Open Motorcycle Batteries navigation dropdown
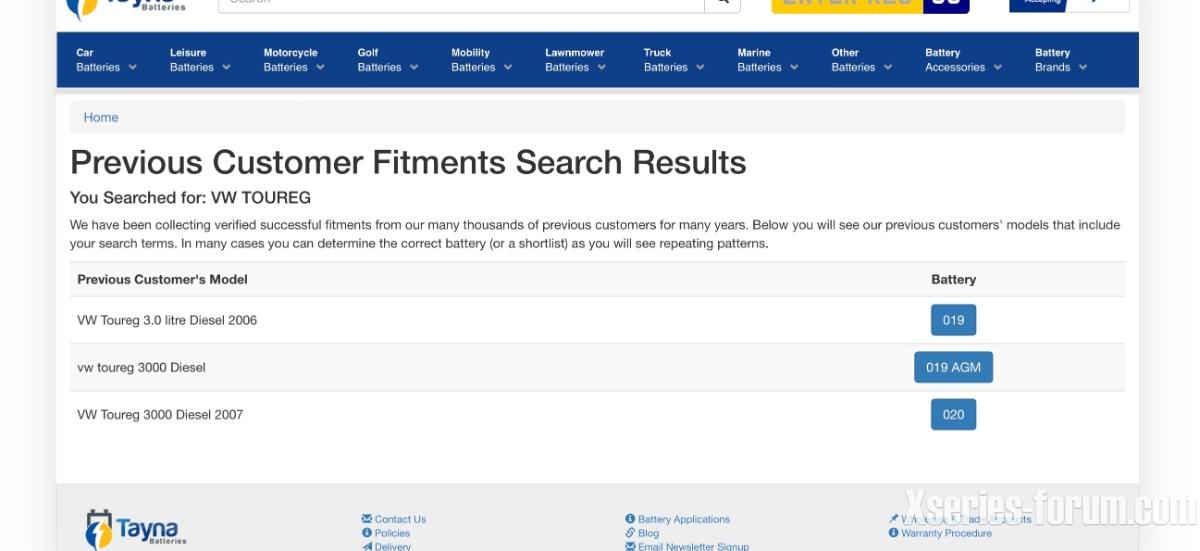The image size is (1200, 551). (294, 60)
